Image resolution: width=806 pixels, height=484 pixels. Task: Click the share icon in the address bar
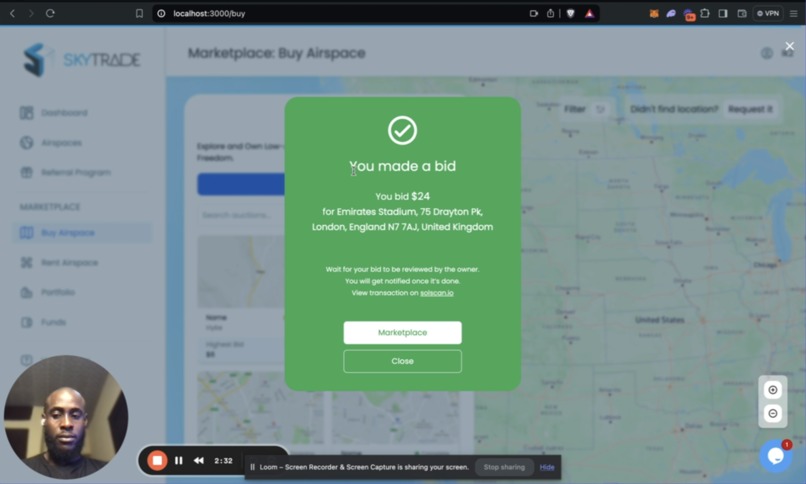point(551,13)
